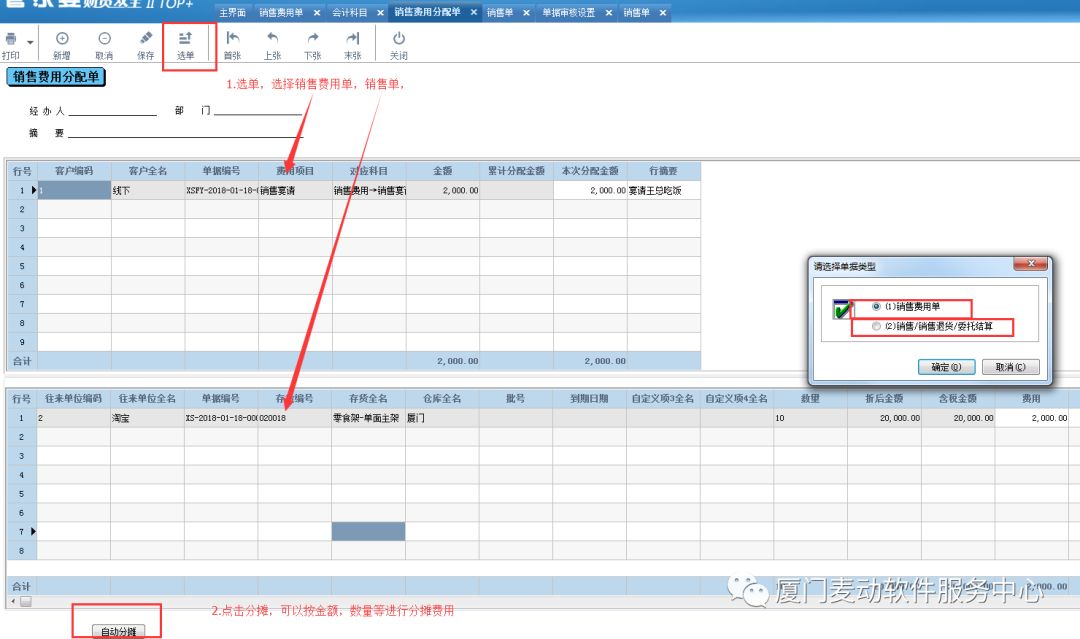Switch to the 会计科目 tab
This screenshot has height=639, width=1080.
click(x=350, y=13)
